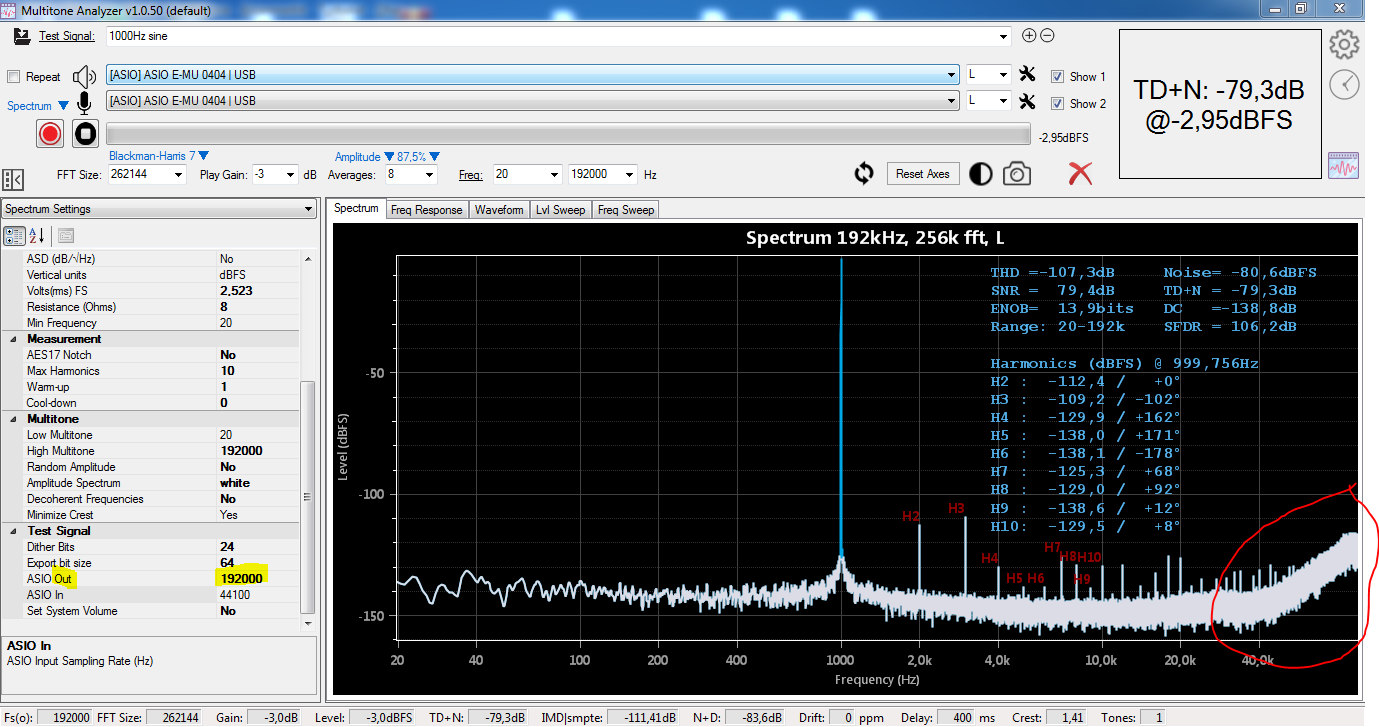
Task: Open the Play Gain dropdown
Action: pyautogui.click(x=291, y=175)
